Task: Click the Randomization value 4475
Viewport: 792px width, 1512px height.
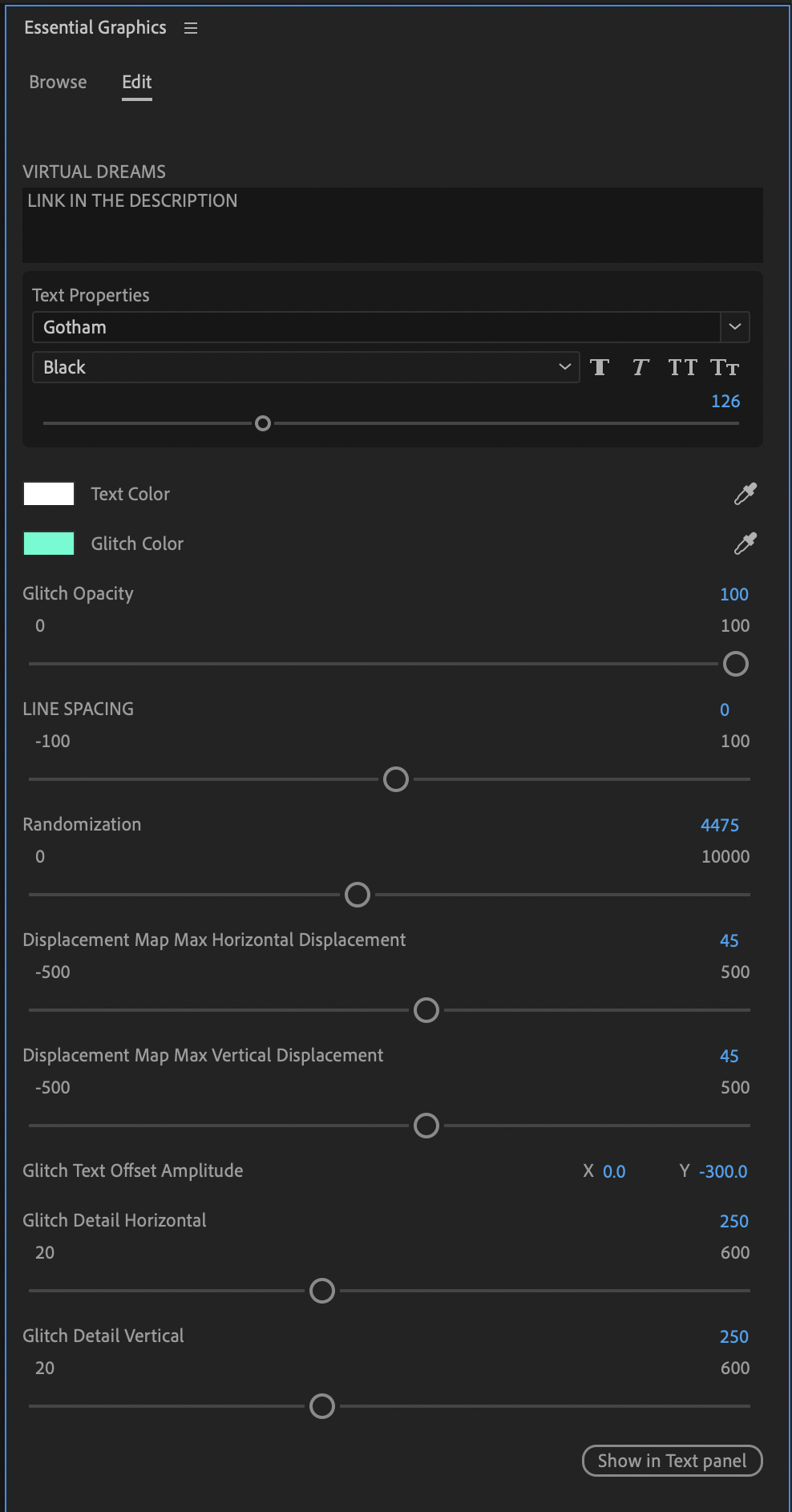Action: (720, 825)
